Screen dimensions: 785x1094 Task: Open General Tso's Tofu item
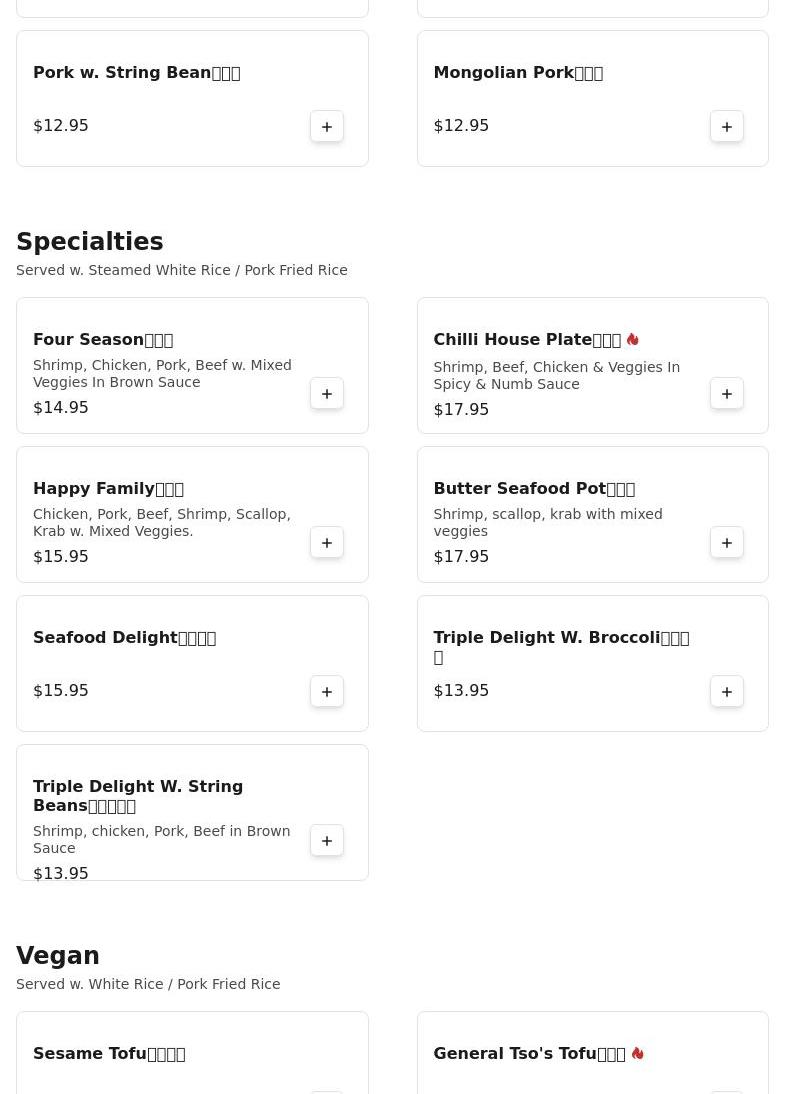click(x=529, y=1054)
